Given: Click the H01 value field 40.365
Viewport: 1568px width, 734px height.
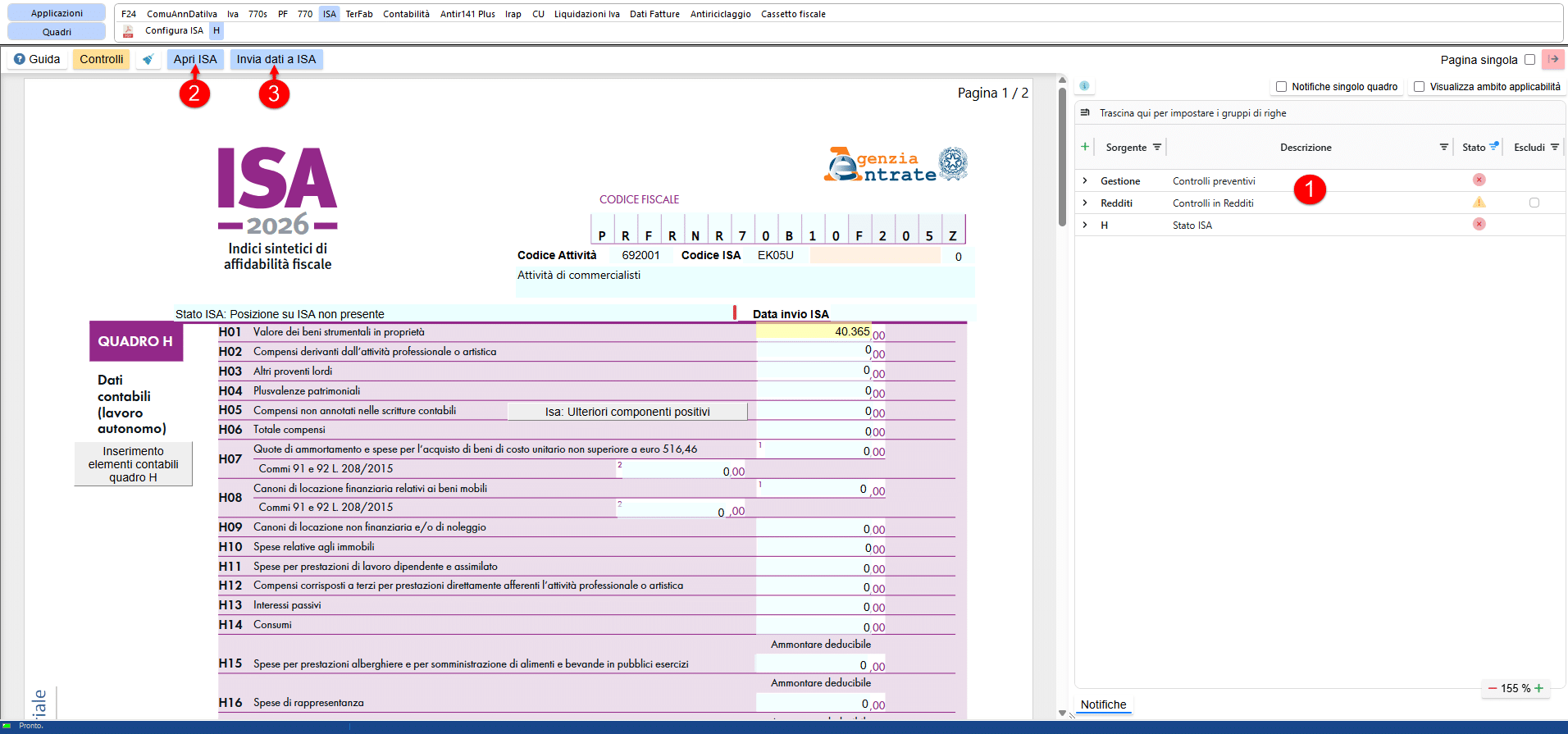Looking at the screenshot, I should (x=814, y=331).
